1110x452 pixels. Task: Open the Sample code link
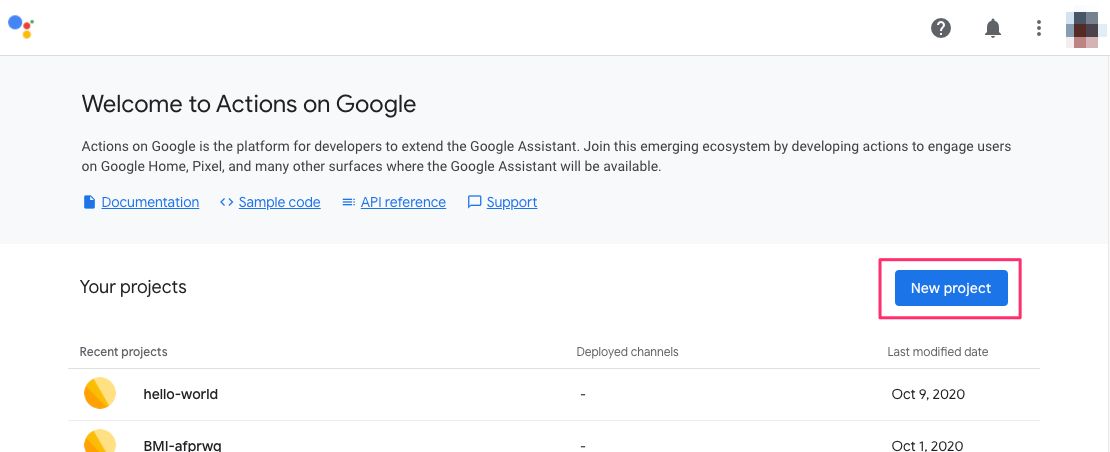280,202
